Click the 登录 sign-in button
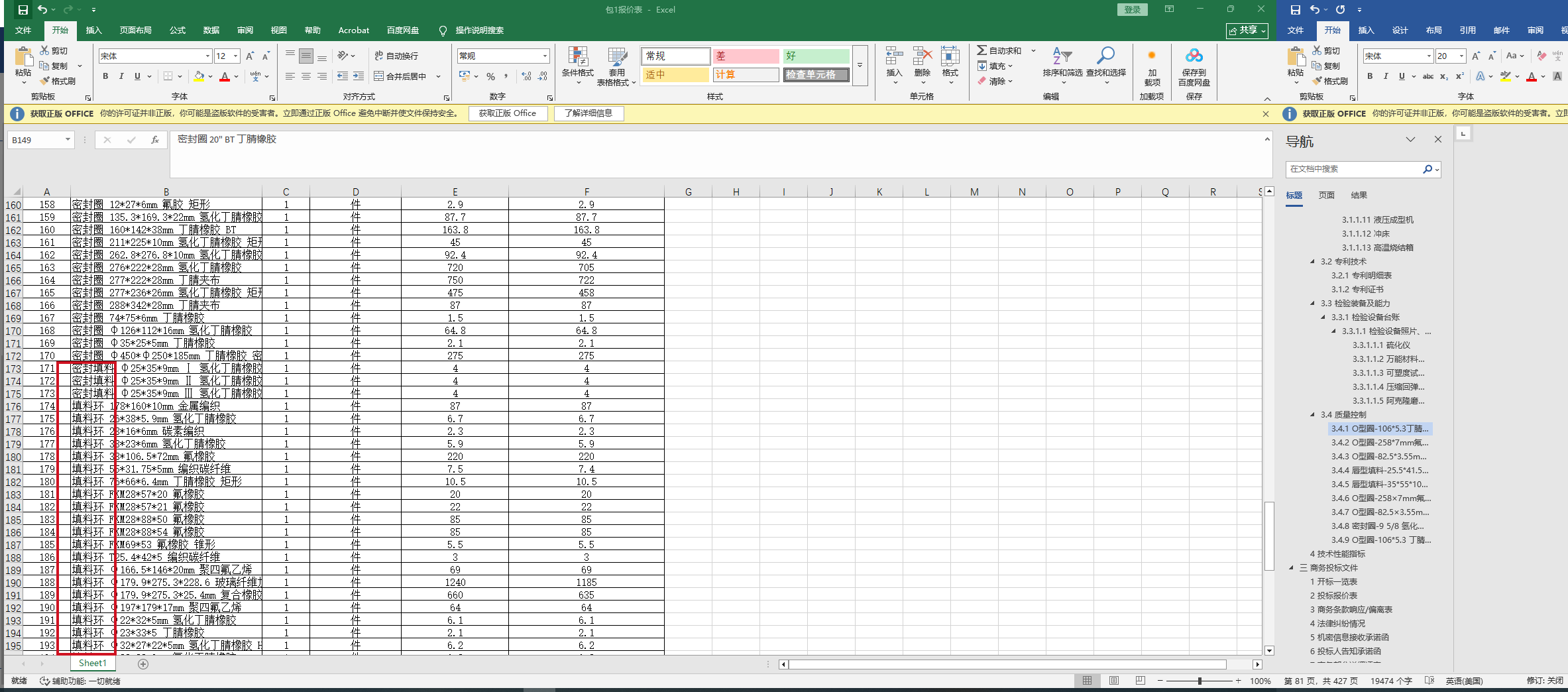This screenshot has height=692, width=1568. coord(1133,10)
